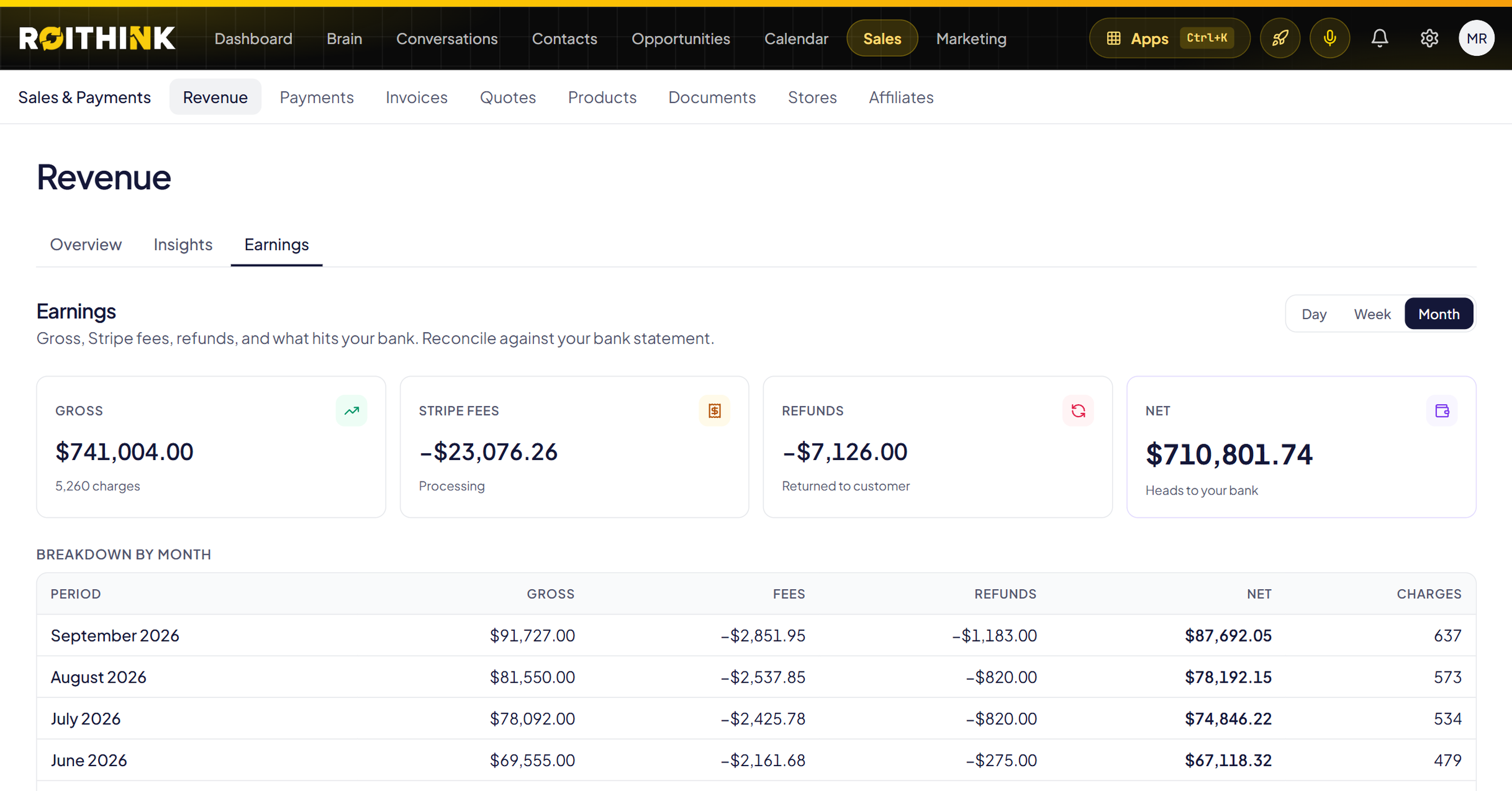
Task: Open the Payments sub-navigation tab
Action: [316, 98]
